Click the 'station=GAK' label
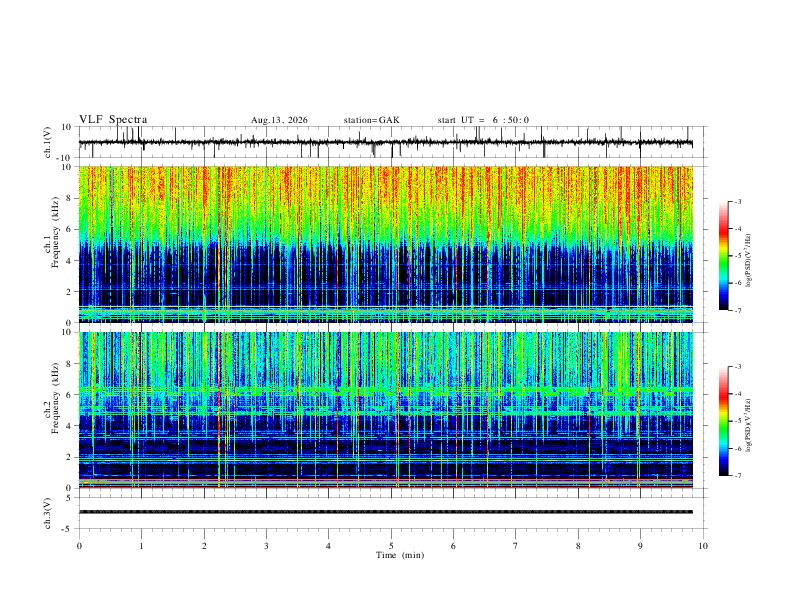Screen dimensions: 792x612 (x=371, y=120)
